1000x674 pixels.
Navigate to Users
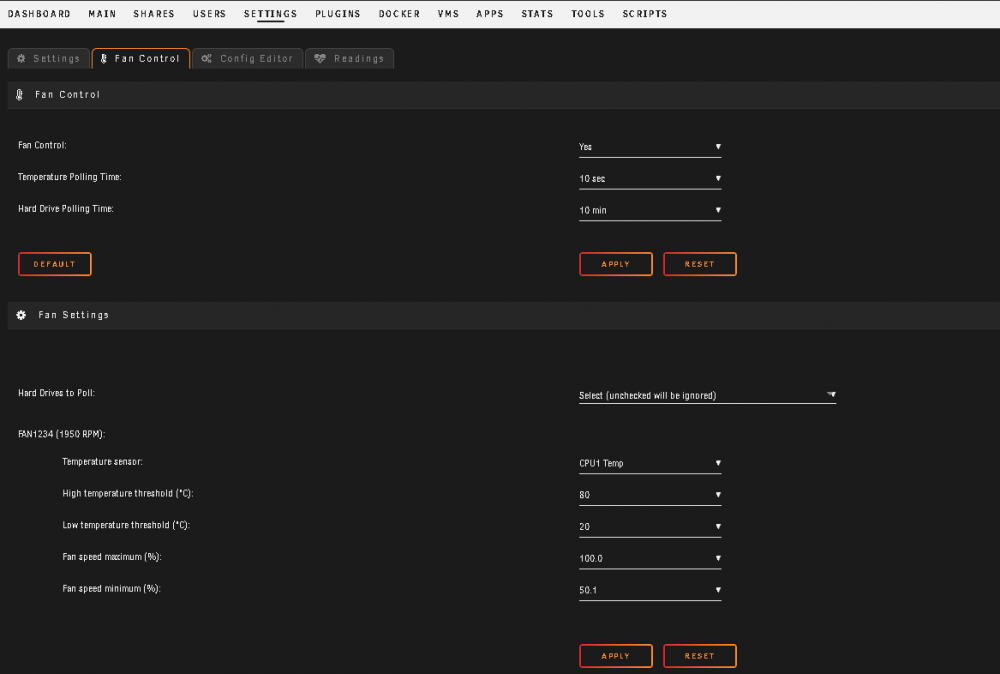click(209, 13)
